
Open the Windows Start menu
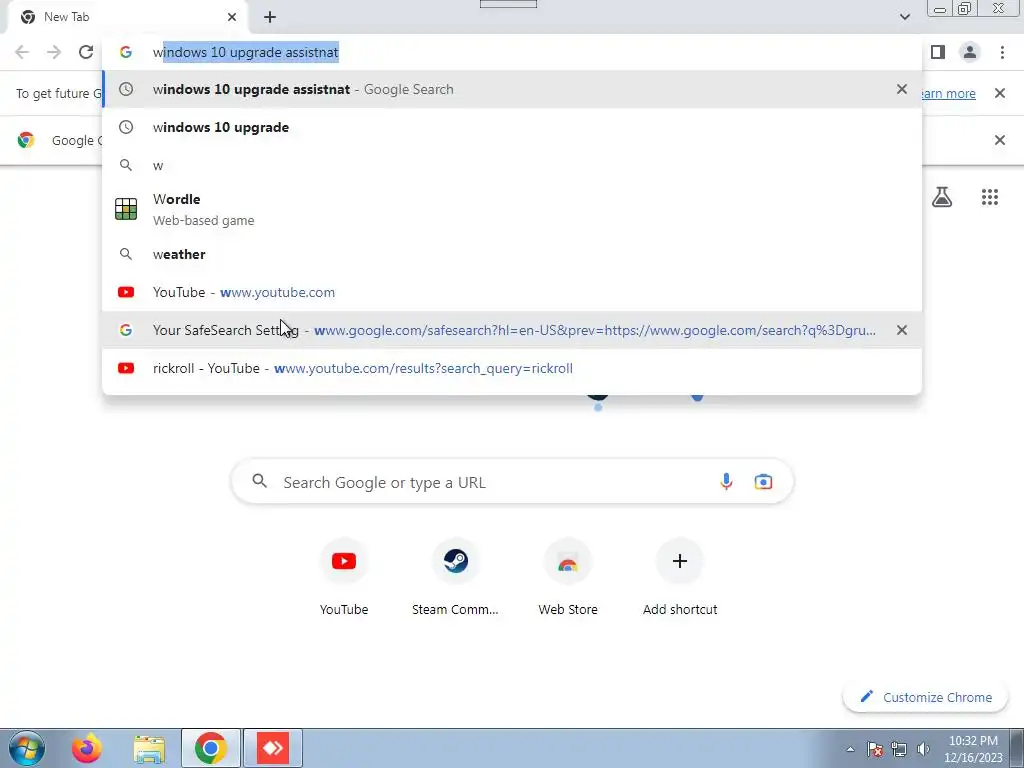tap(27, 748)
